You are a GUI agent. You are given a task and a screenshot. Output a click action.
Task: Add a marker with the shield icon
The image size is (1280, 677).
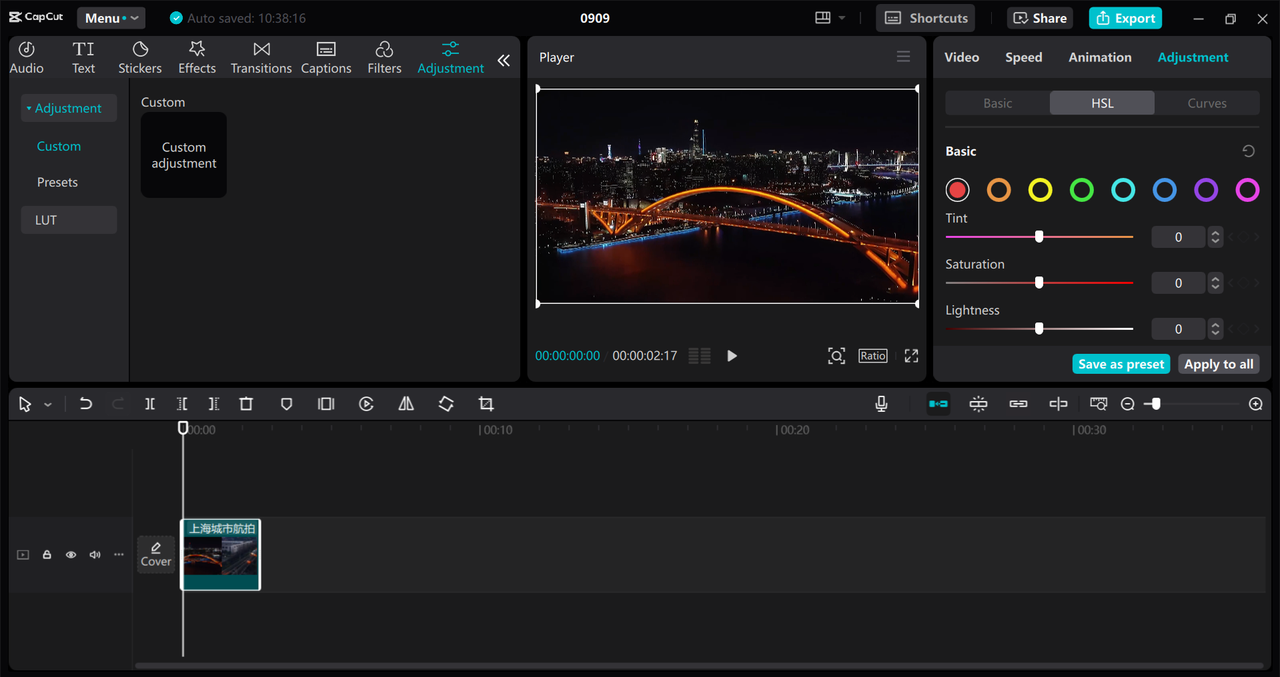click(x=286, y=404)
